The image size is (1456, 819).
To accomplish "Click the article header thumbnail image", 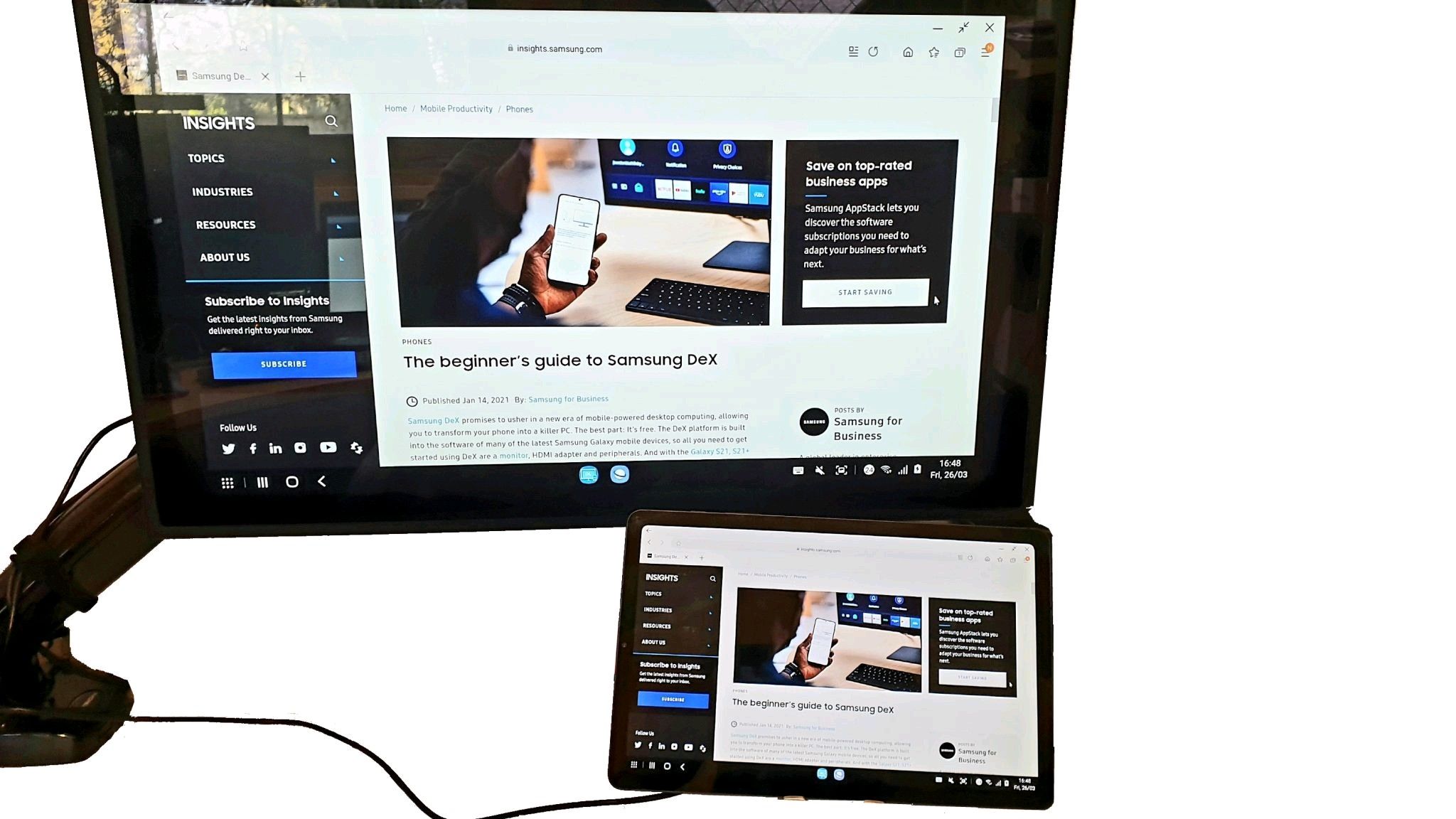I will [582, 232].
